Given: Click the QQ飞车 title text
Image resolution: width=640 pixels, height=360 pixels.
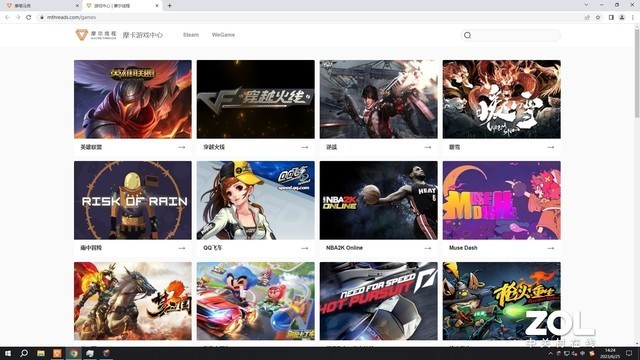Looking at the screenshot, I should [x=213, y=248].
